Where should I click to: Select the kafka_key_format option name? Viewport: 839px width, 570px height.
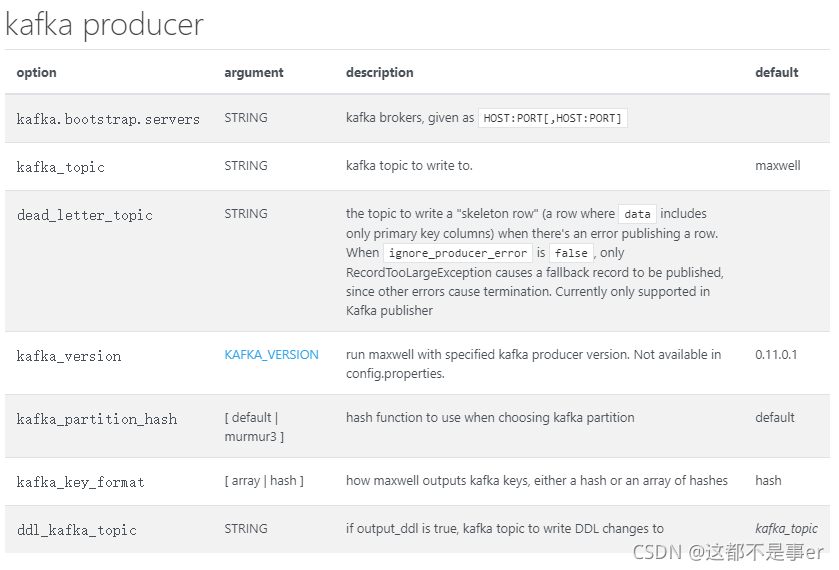point(80,482)
